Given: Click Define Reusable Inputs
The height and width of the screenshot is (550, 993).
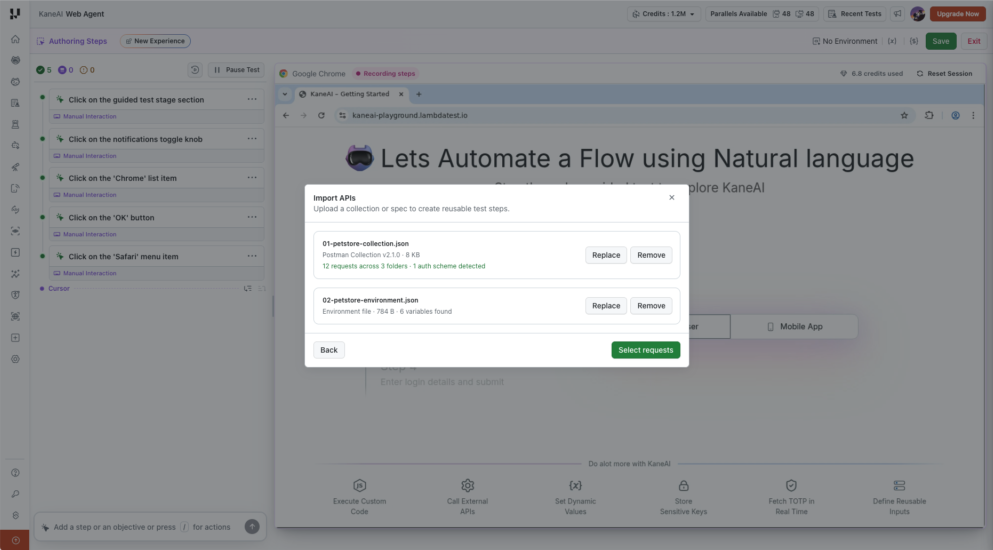Looking at the screenshot, I should coord(899,497).
